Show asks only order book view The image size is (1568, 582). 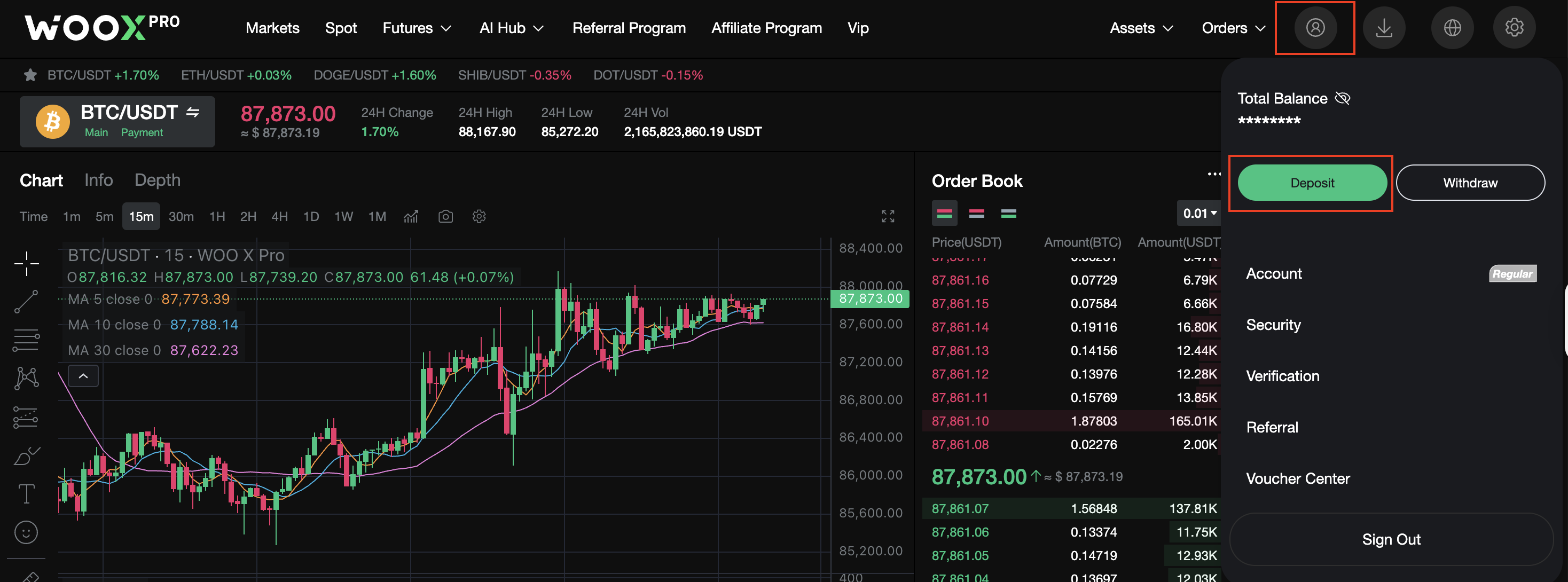[x=976, y=213]
